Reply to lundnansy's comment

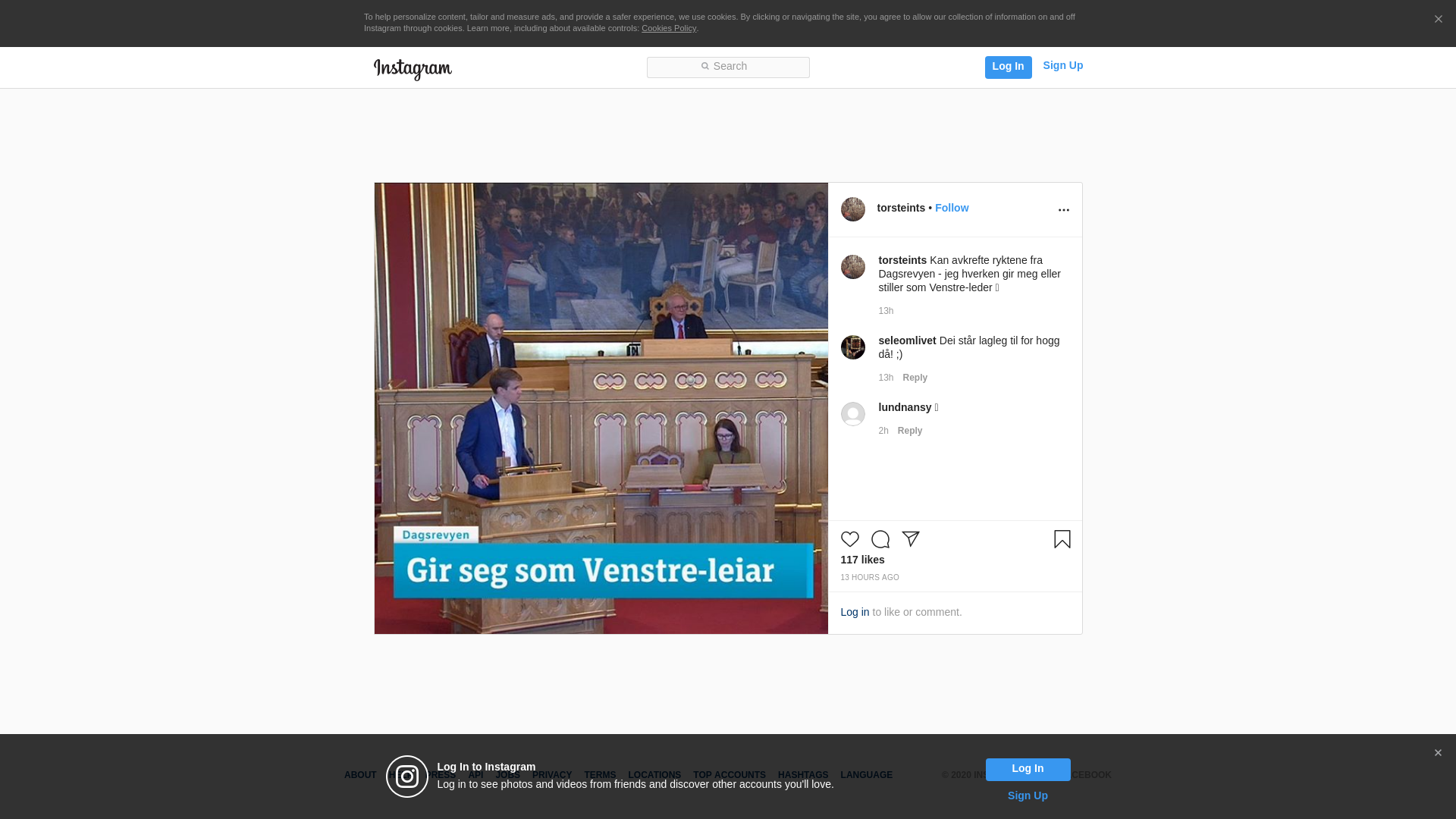coord(910,431)
